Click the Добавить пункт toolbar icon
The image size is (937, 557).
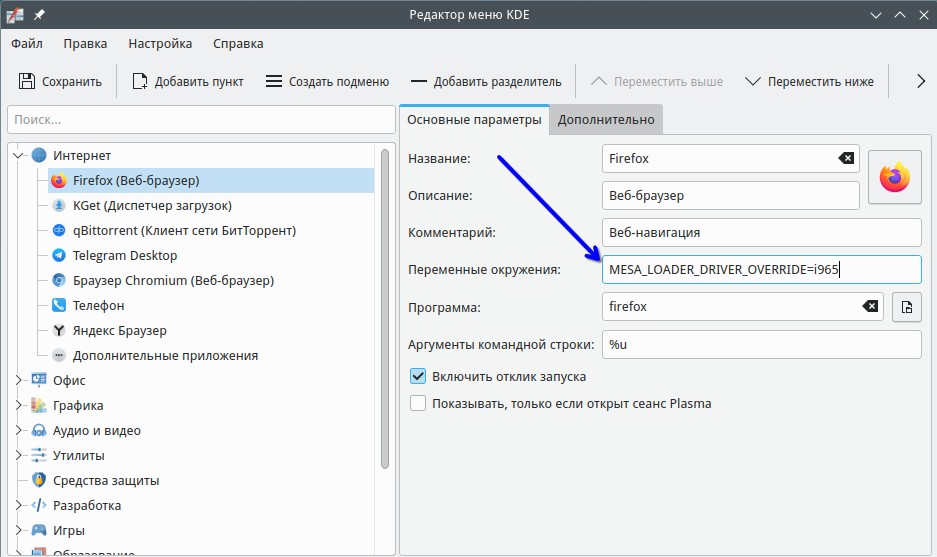140,81
